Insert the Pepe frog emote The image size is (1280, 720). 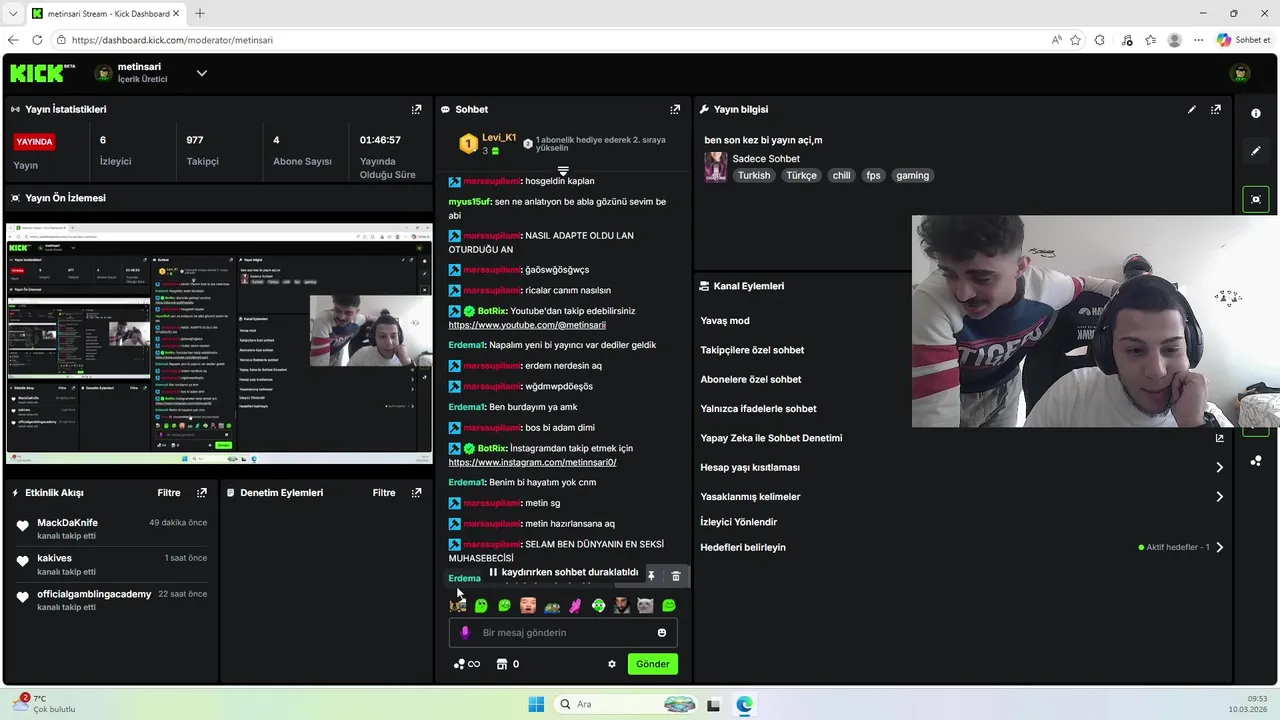click(551, 606)
